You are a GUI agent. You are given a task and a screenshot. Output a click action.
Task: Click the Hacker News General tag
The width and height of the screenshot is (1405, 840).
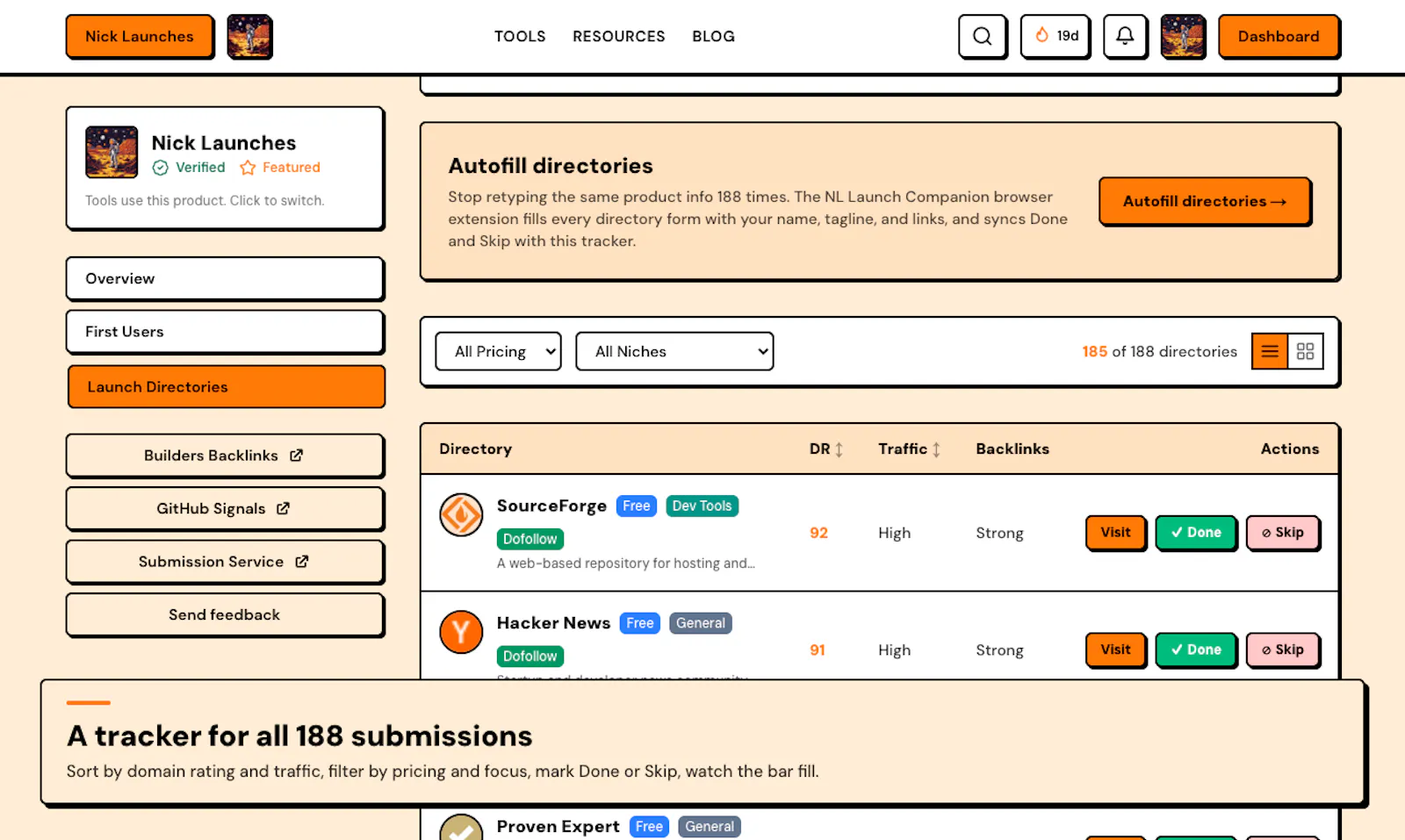pyautogui.click(x=701, y=623)
